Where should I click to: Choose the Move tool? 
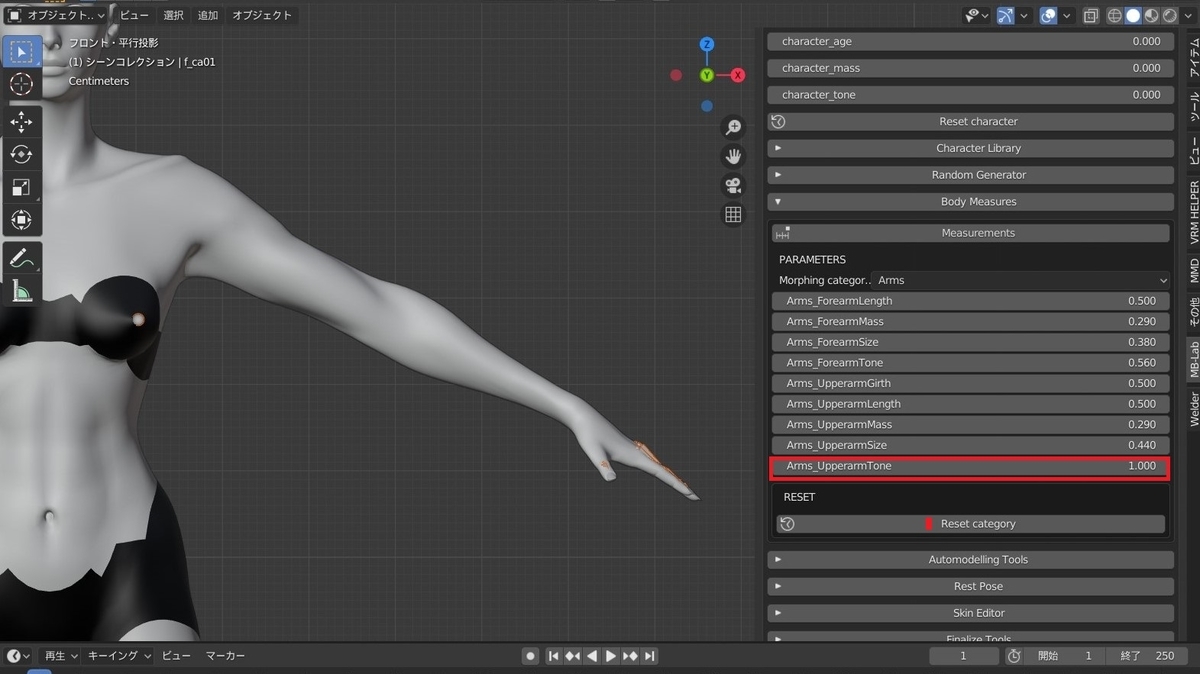[x=21, y=121]
